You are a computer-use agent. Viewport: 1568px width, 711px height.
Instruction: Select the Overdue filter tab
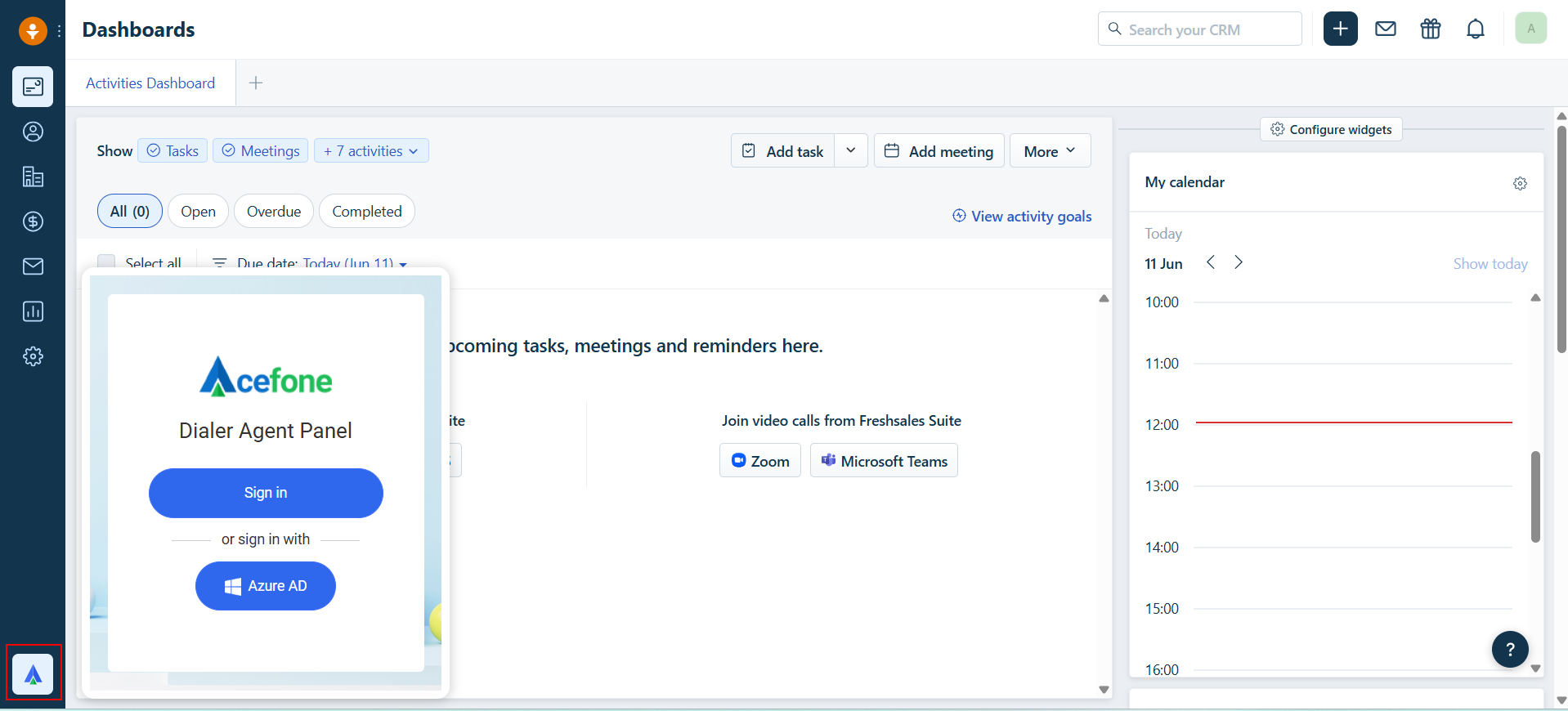tap(274, 211)
